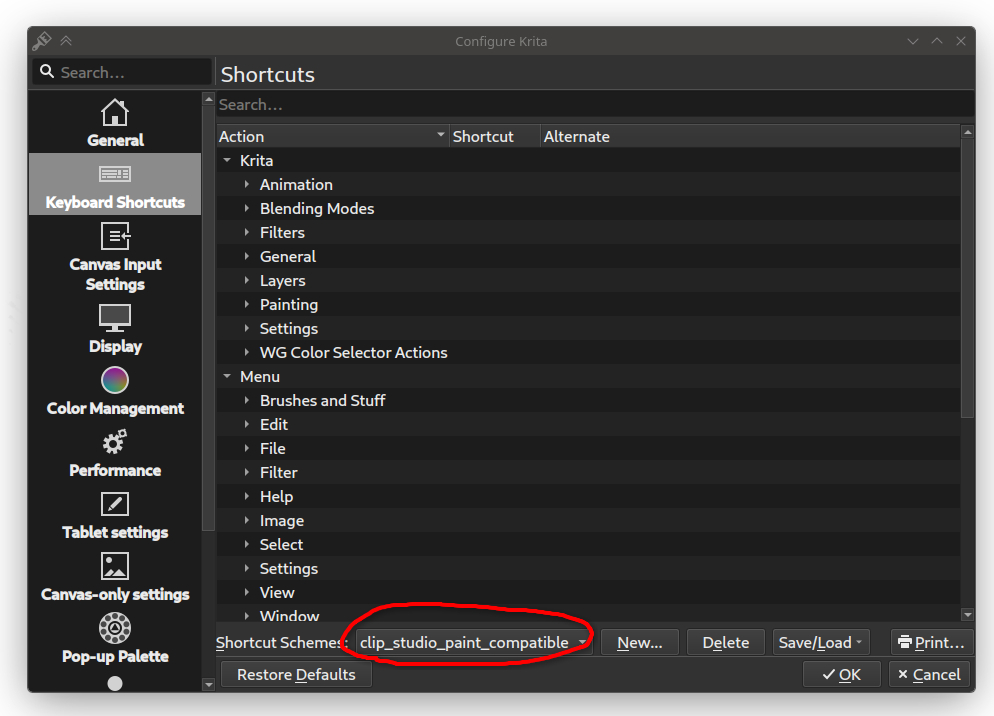Select the Filter row under Menu
Viewport: 994px width, 716px height.
tap(588, 472)
